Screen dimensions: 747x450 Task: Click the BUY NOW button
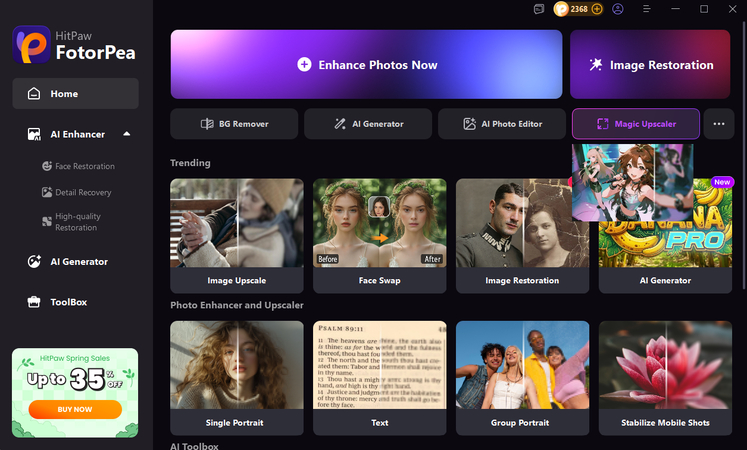pos(75,409)
